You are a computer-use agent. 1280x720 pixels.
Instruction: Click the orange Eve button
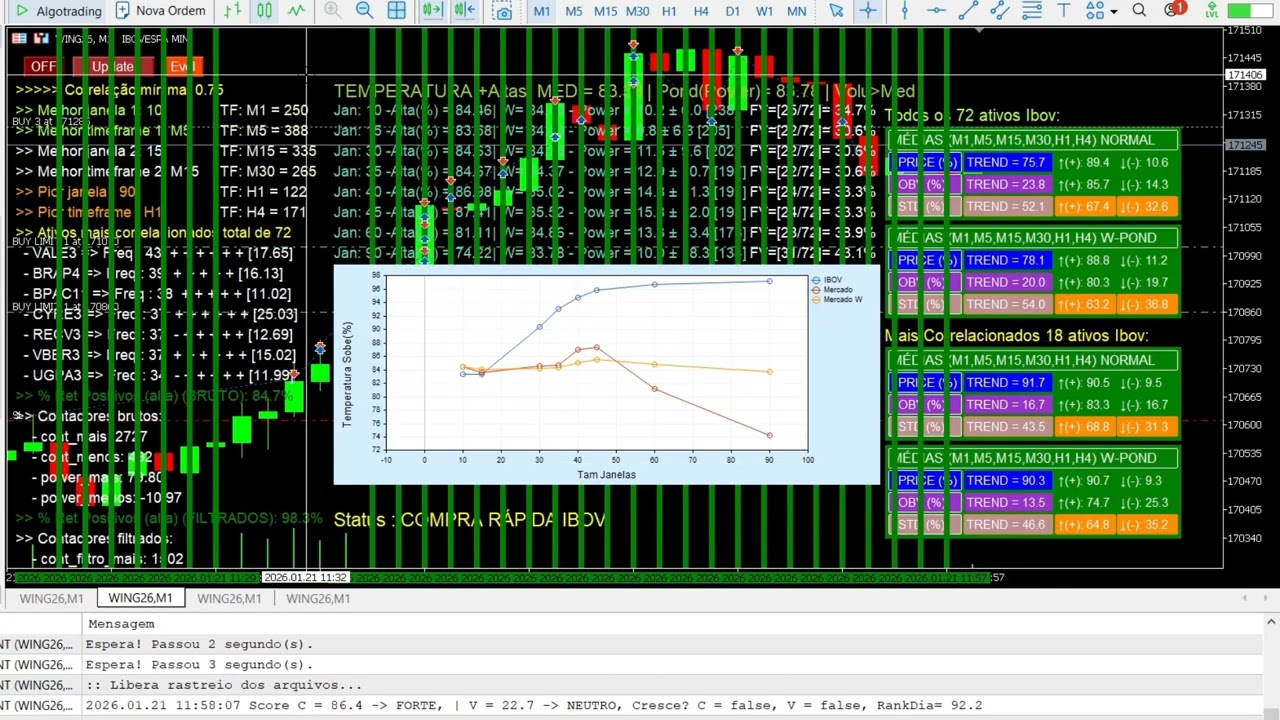click(185, 66)
